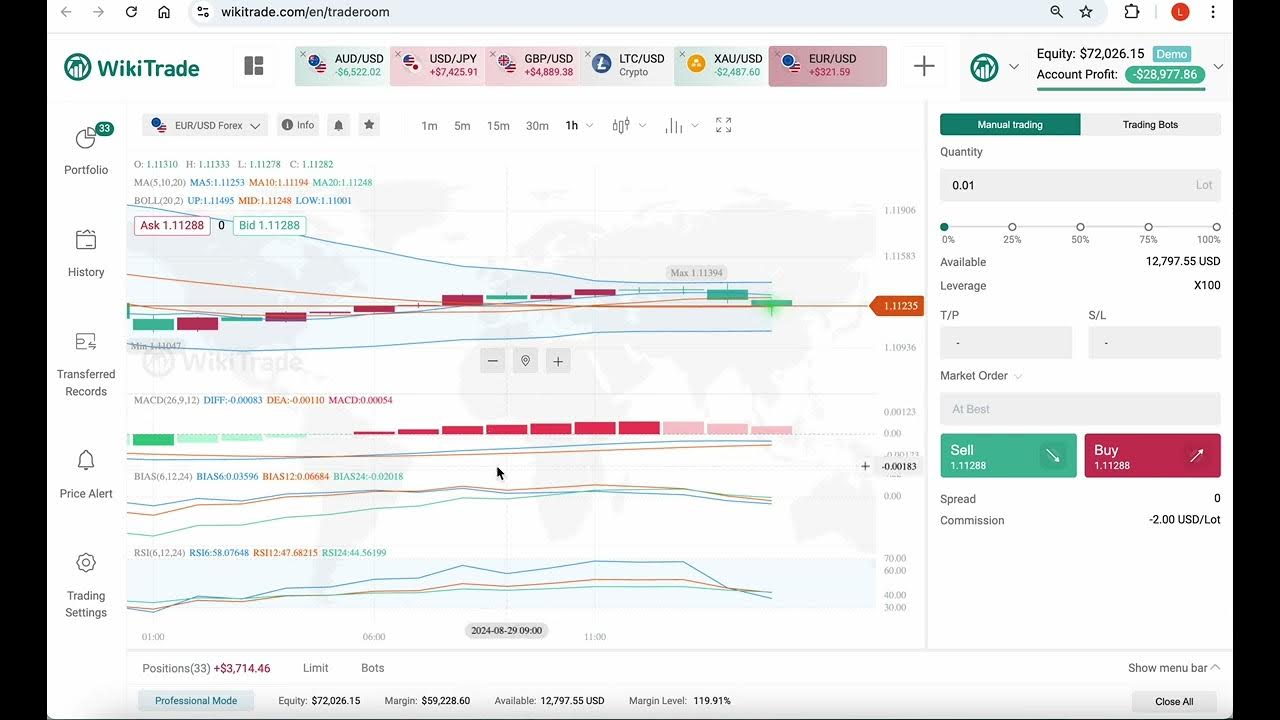Toggle the chart layout grid icon

coord(254,66)
